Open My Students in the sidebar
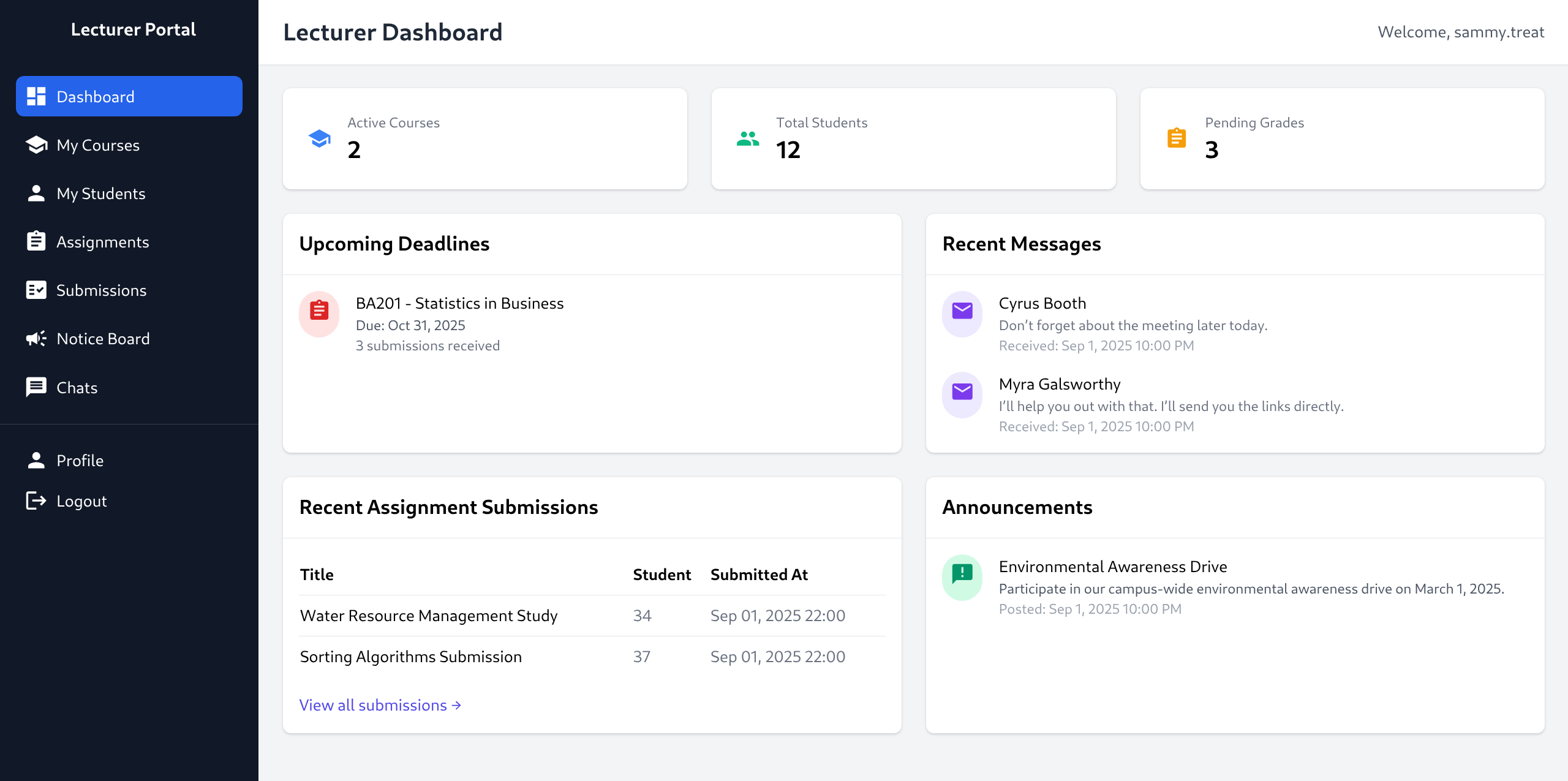This screenshot has height=781, width=1568. [100, 194]
